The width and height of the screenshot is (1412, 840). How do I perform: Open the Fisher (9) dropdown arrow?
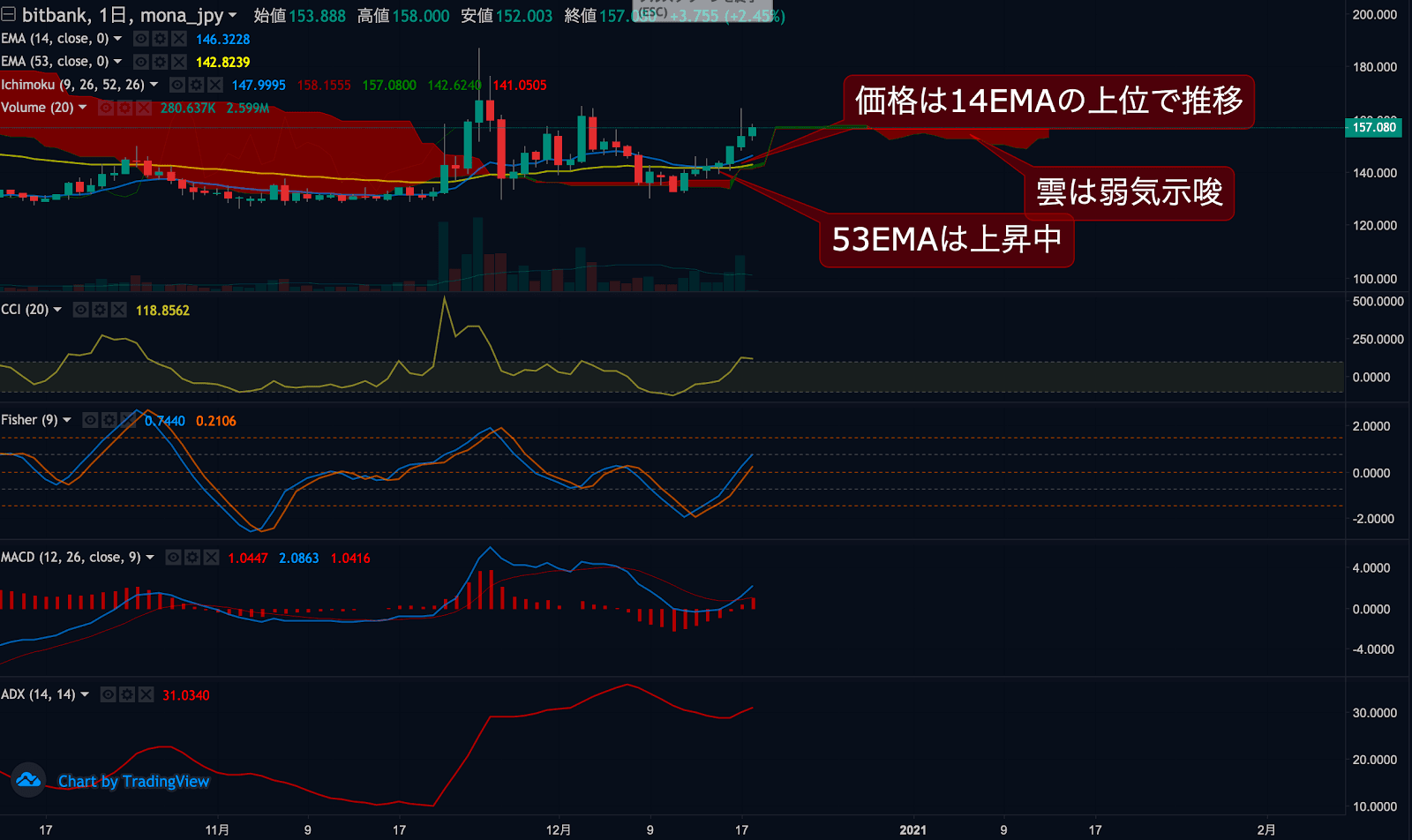(66, 420)
